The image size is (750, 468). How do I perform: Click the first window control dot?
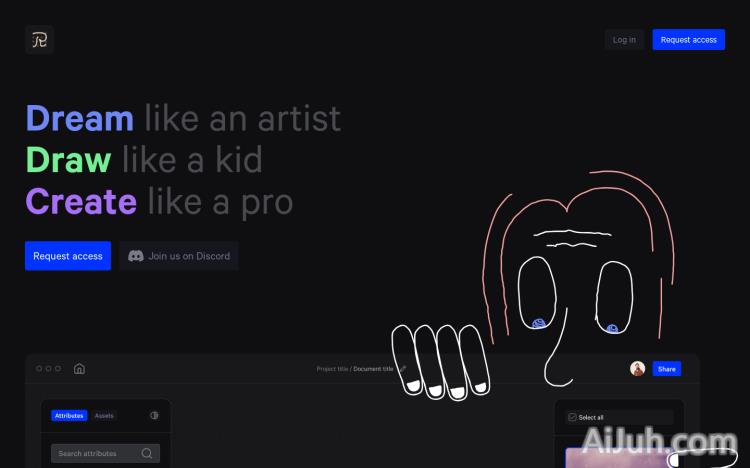[x=39, y=368]
